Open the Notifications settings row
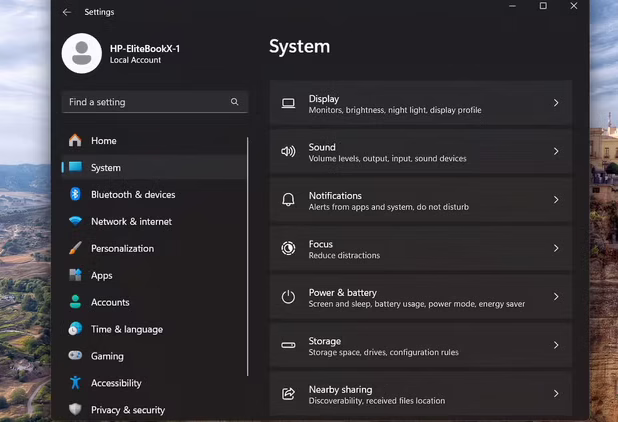 click(x=420, y=200)
